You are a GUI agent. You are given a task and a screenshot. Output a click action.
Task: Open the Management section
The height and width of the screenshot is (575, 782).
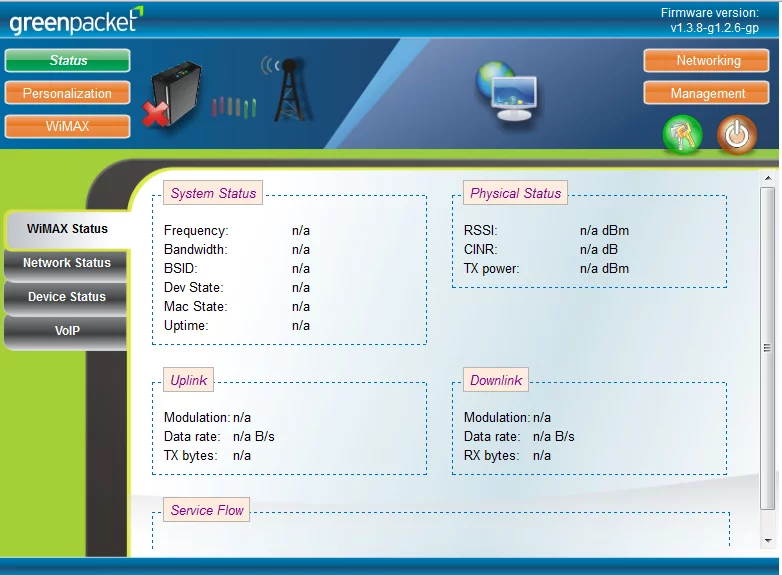tap(706, 93)
